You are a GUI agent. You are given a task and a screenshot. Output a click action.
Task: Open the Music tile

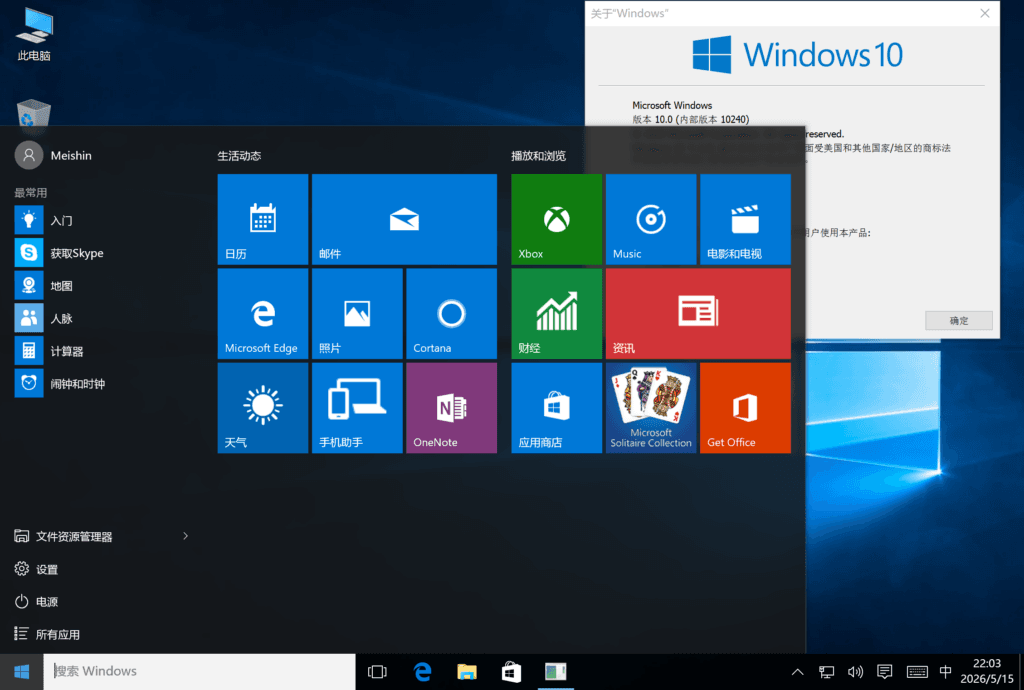pos(651,219)
